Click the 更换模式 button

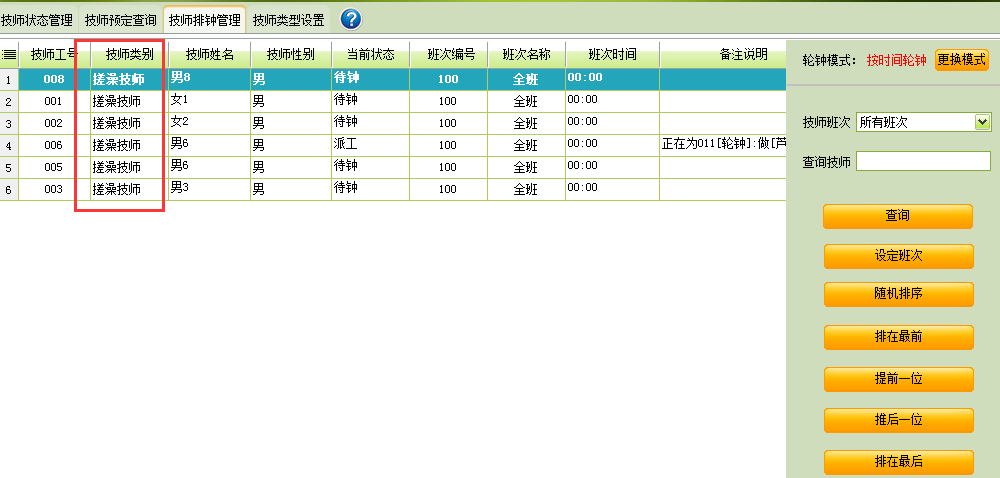961,60
